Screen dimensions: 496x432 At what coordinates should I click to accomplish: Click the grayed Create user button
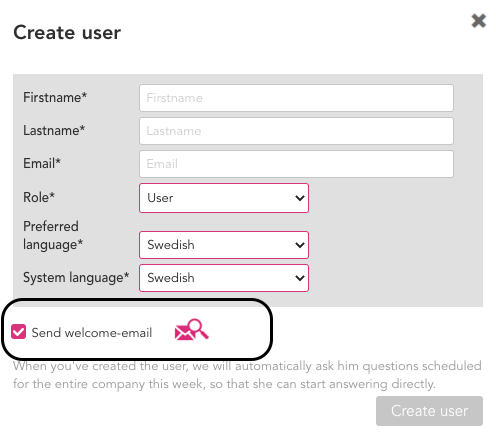(x=429, y=411)
